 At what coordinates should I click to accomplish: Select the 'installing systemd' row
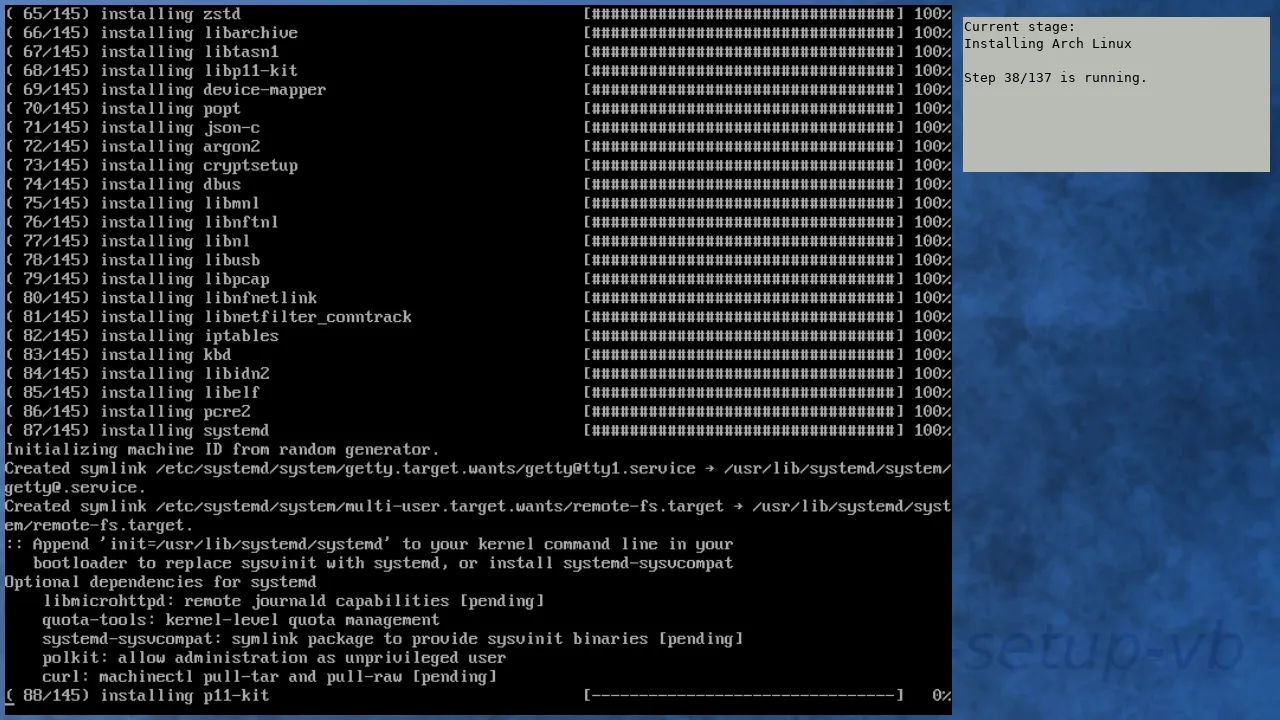(478, 432)
